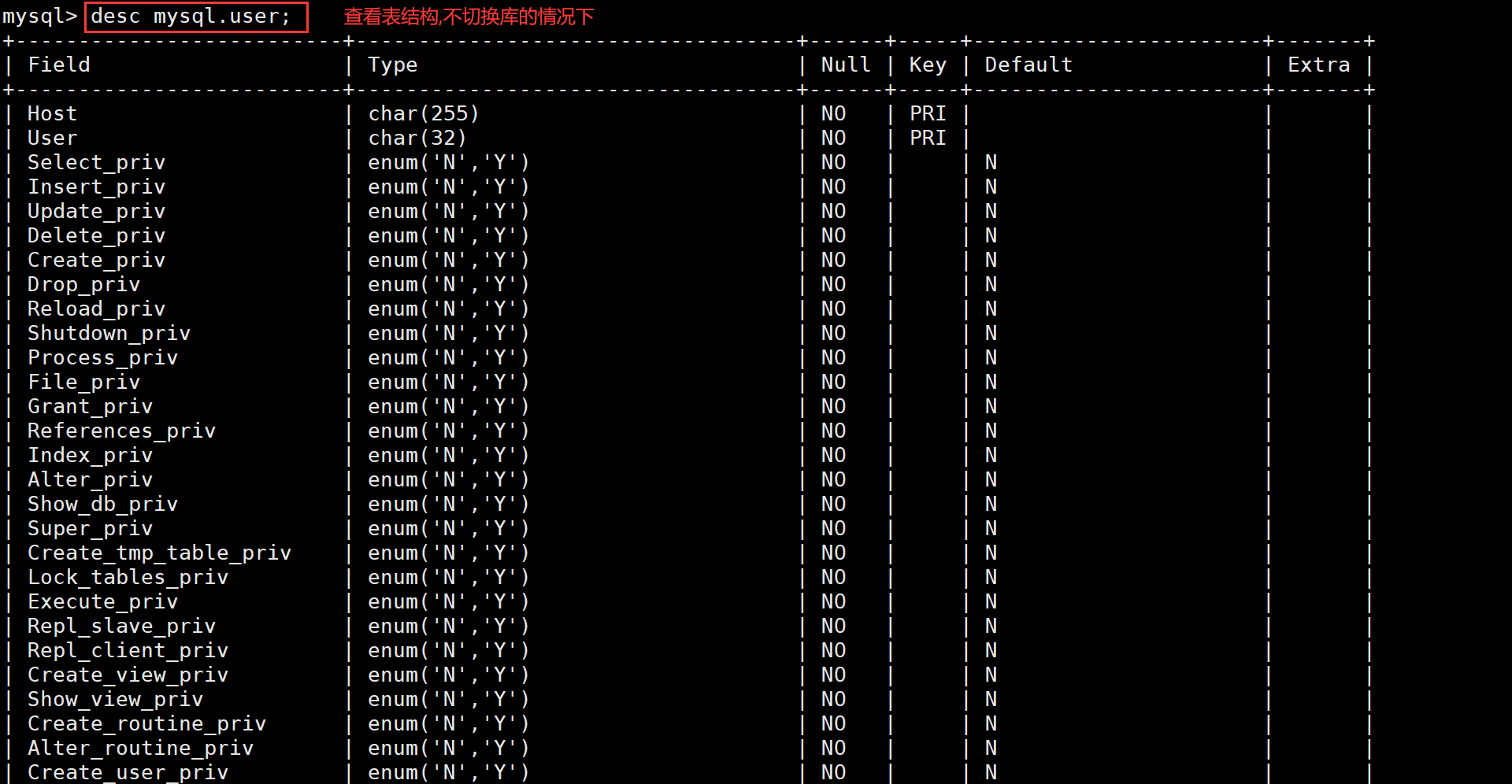Select the Lock_tables_priv field
This screenshot has width=1512, height=784.
tap(128, 577)
